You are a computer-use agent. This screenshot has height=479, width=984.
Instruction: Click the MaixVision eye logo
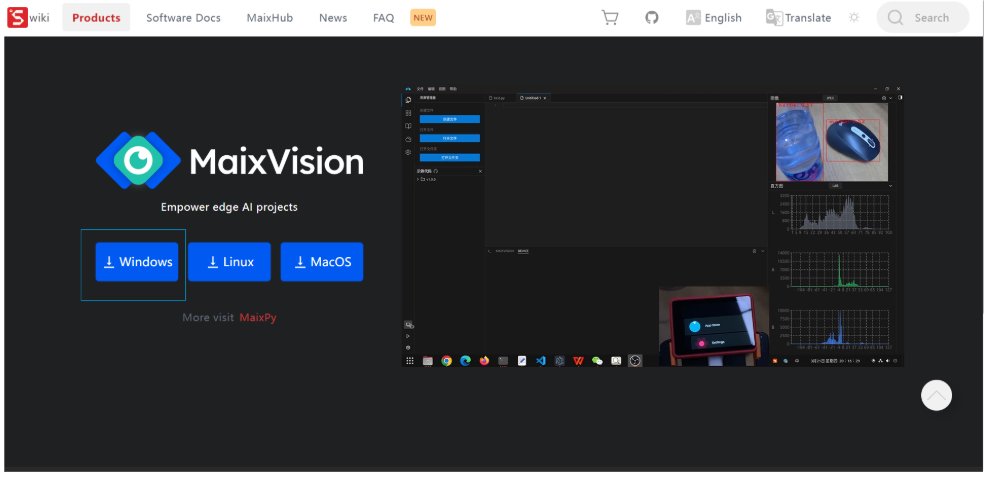(x=138, y=160)
